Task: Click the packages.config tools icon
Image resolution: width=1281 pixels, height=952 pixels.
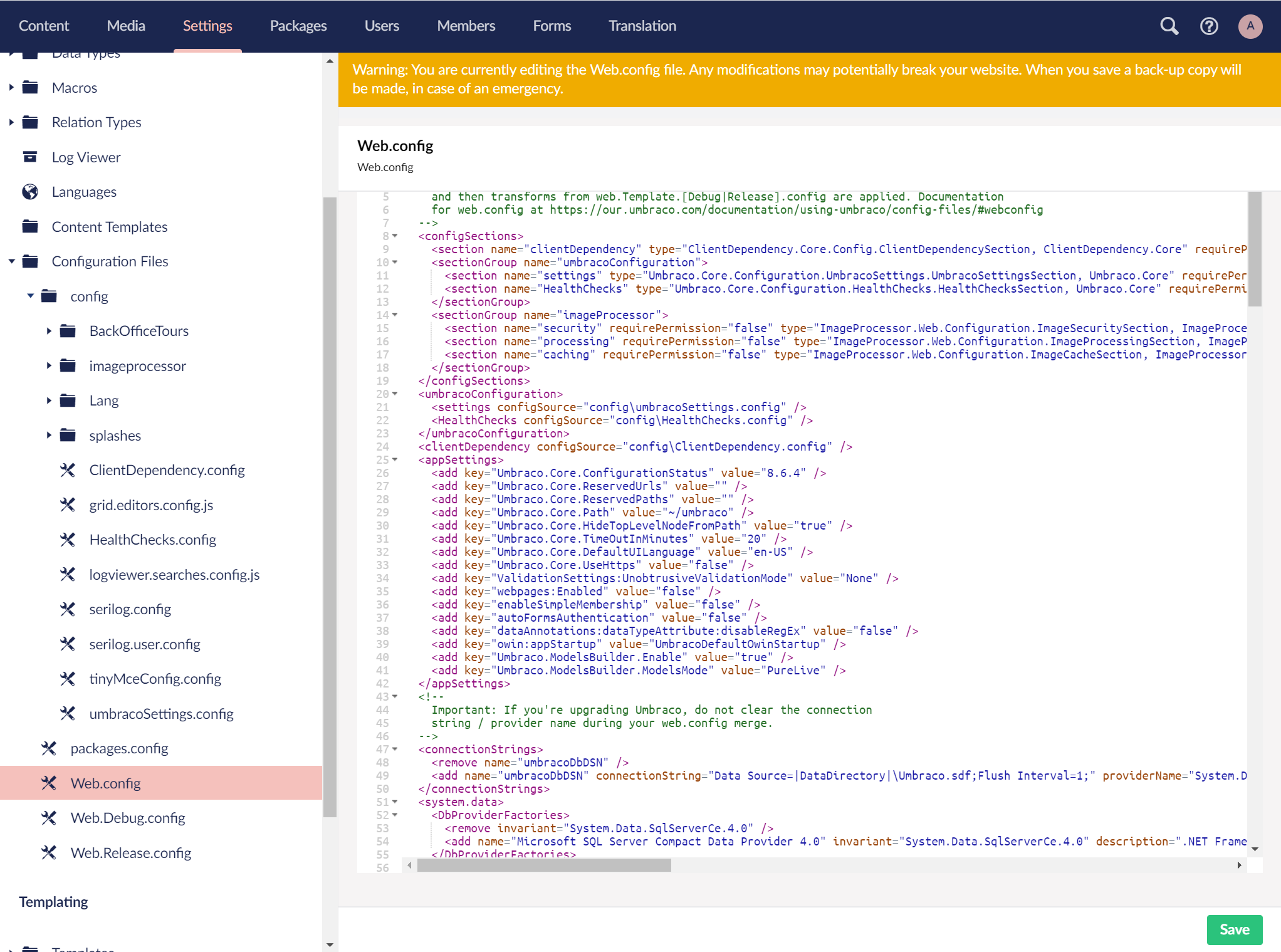Action: click(49, 748)
